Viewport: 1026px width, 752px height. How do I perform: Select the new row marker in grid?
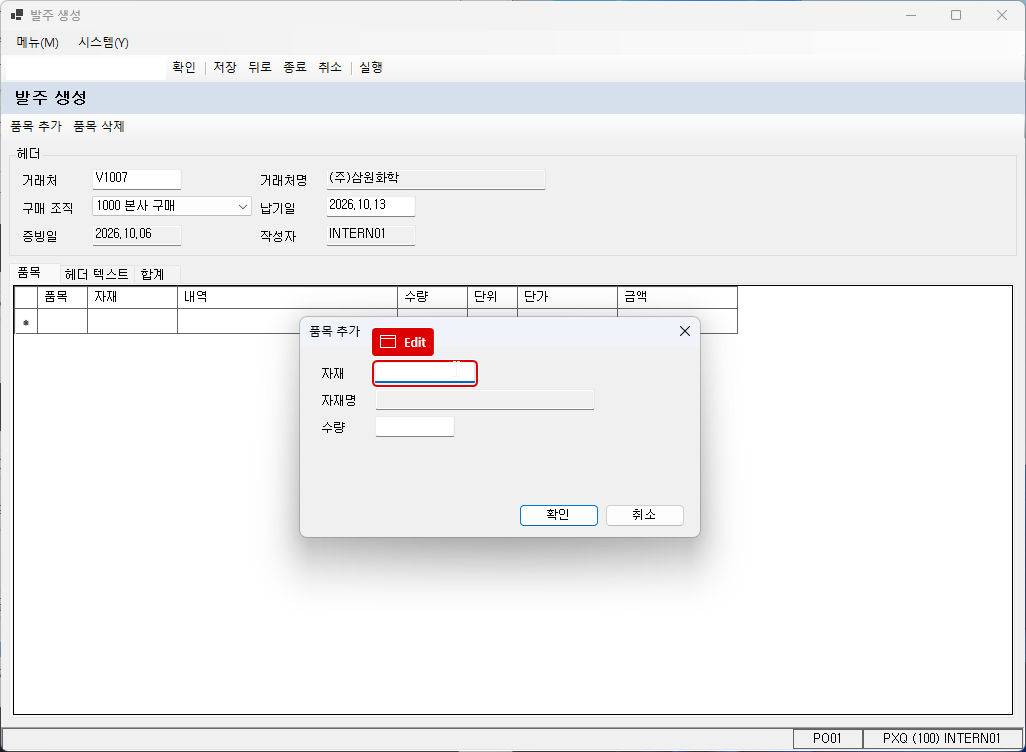(x=26, y=321)
